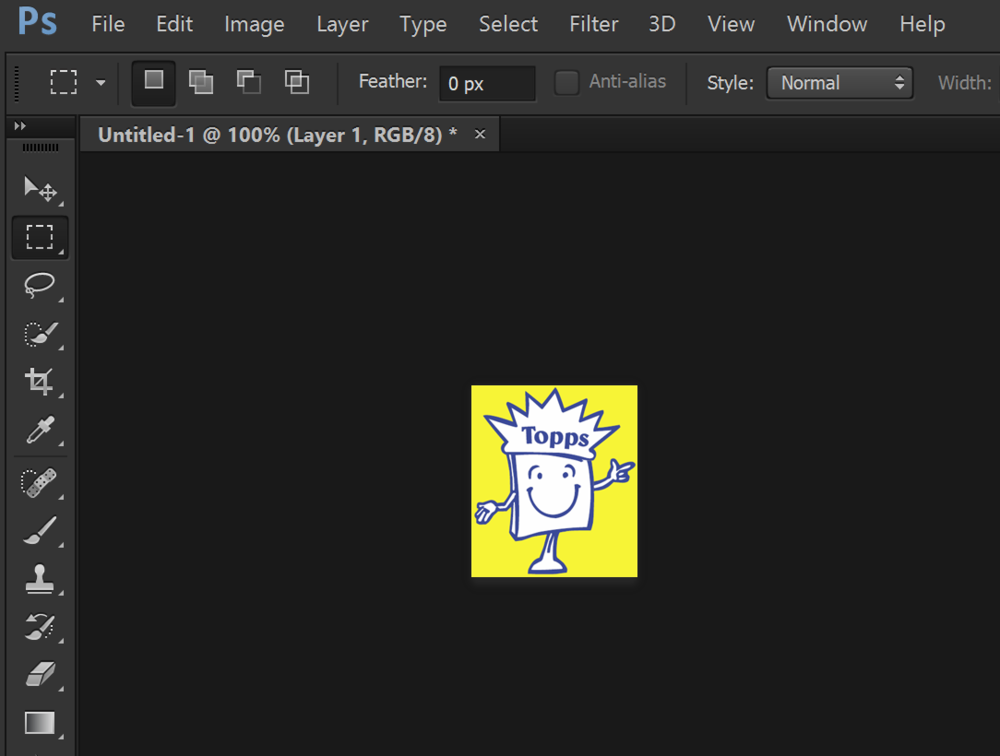Select the Eraser tool
The image size is (1000, 756).
(40, 674)
